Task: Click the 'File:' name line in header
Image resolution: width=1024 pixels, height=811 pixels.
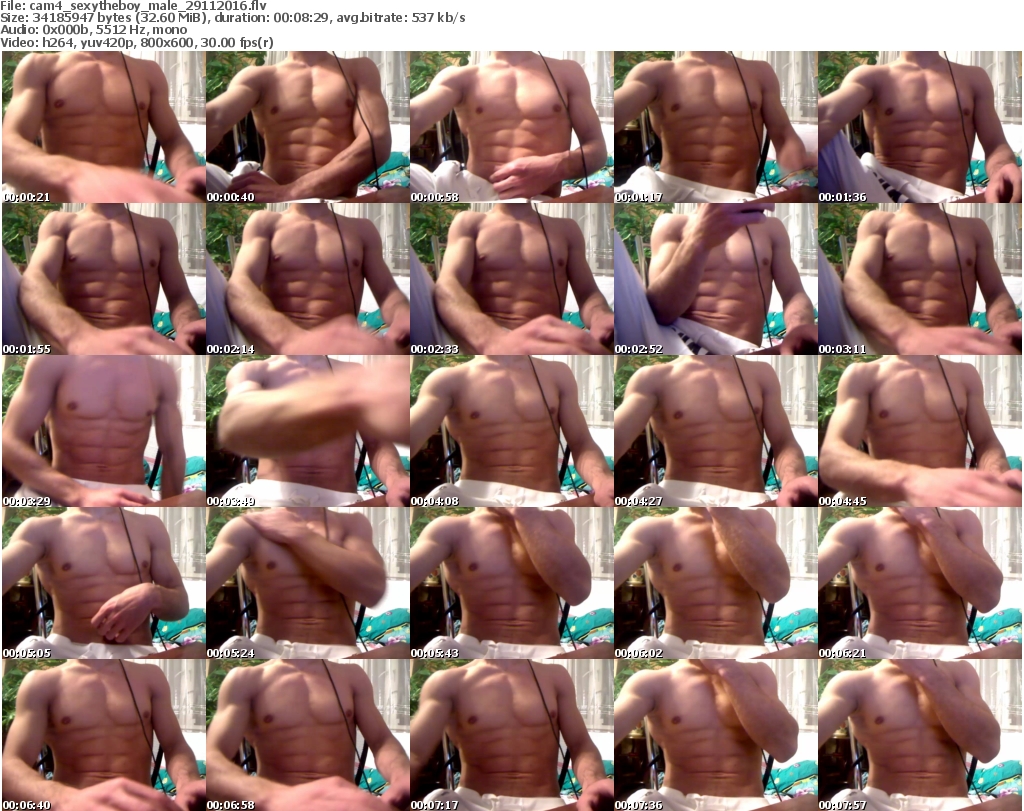Action: 134,6
